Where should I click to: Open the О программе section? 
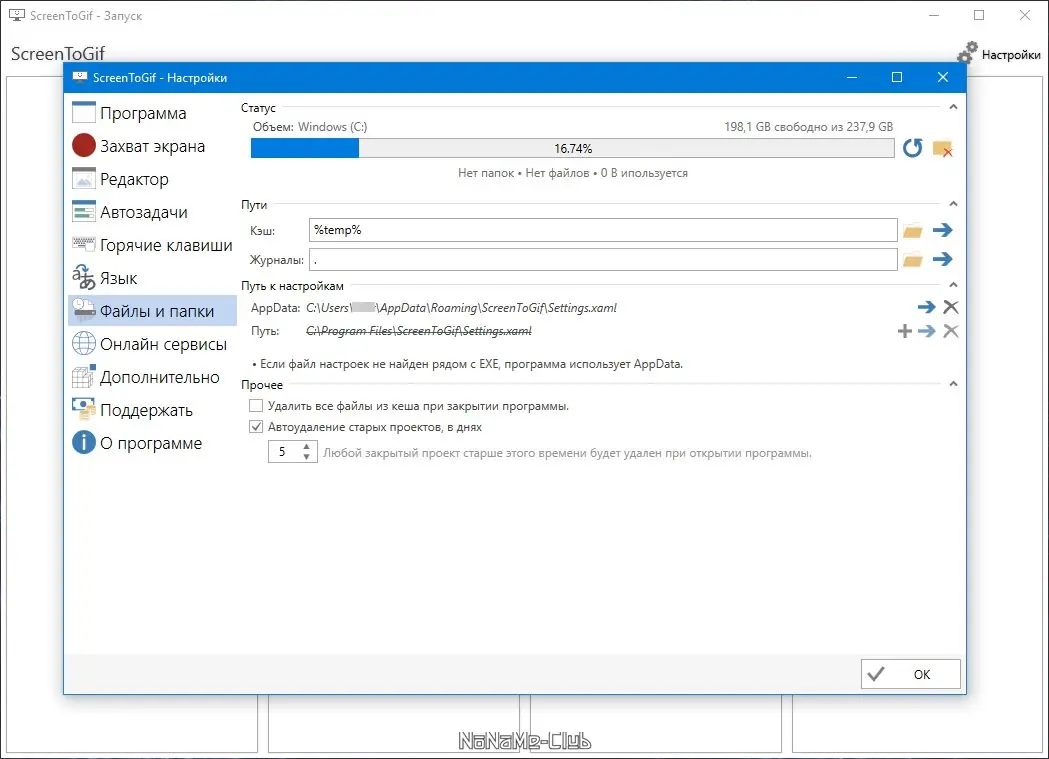[152, 443]
